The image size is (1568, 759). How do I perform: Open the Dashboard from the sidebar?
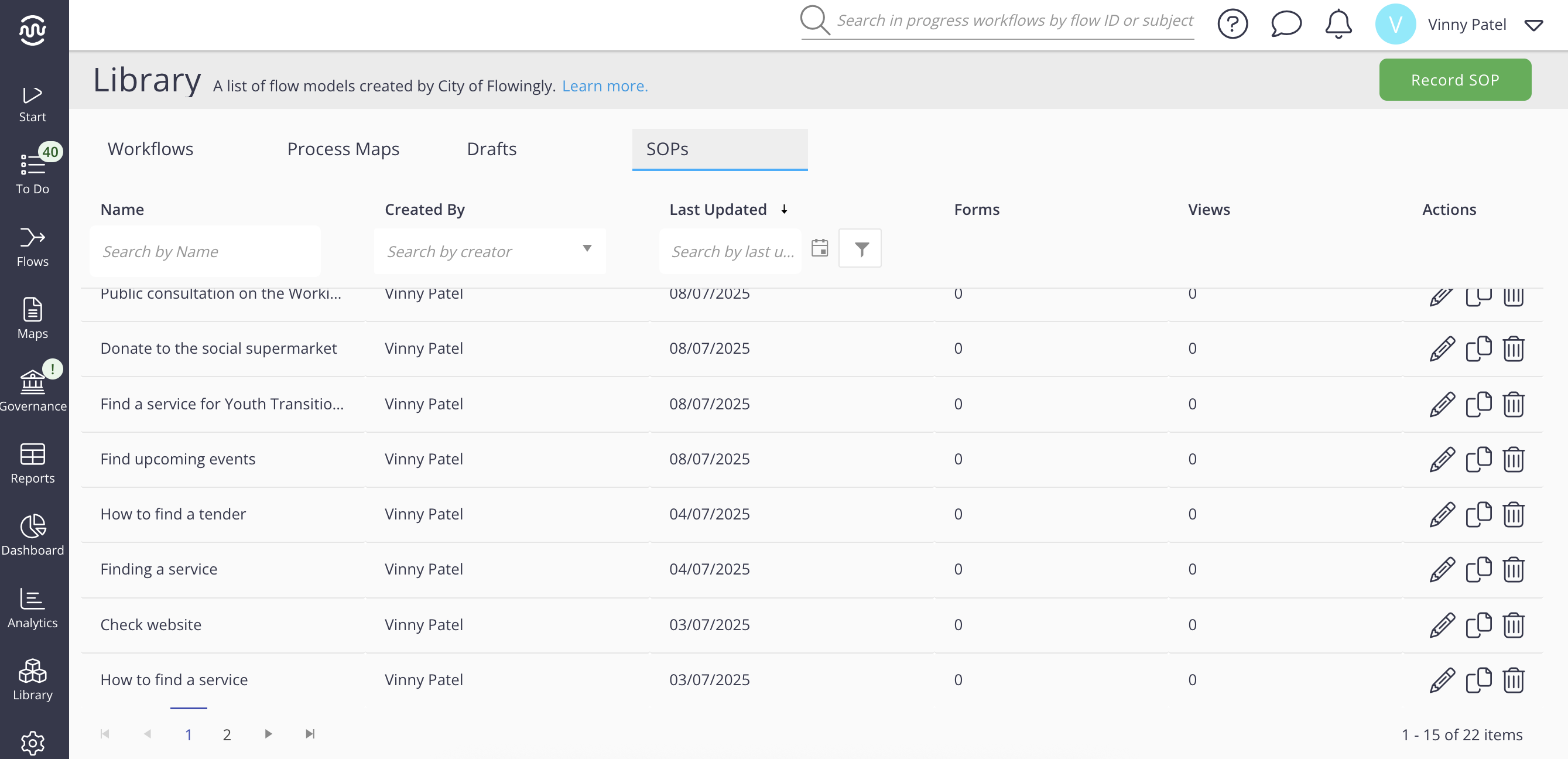pyautogui.click(x=32, y=535)
